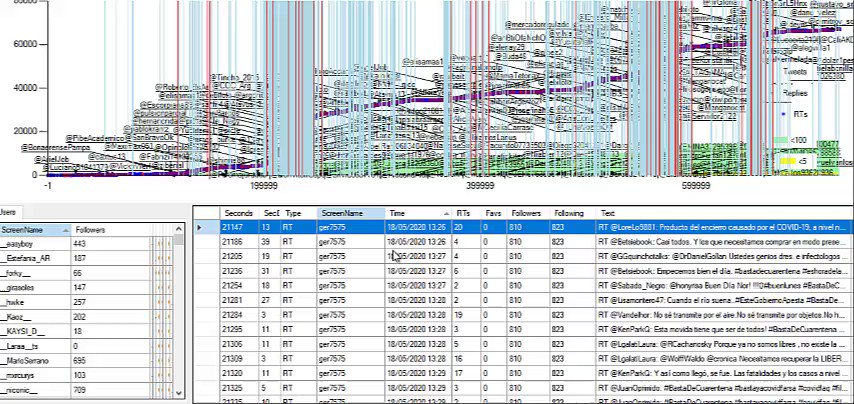Select tweet row with Seconds 21281
854x404 pixels.
(x=524, y=300)
